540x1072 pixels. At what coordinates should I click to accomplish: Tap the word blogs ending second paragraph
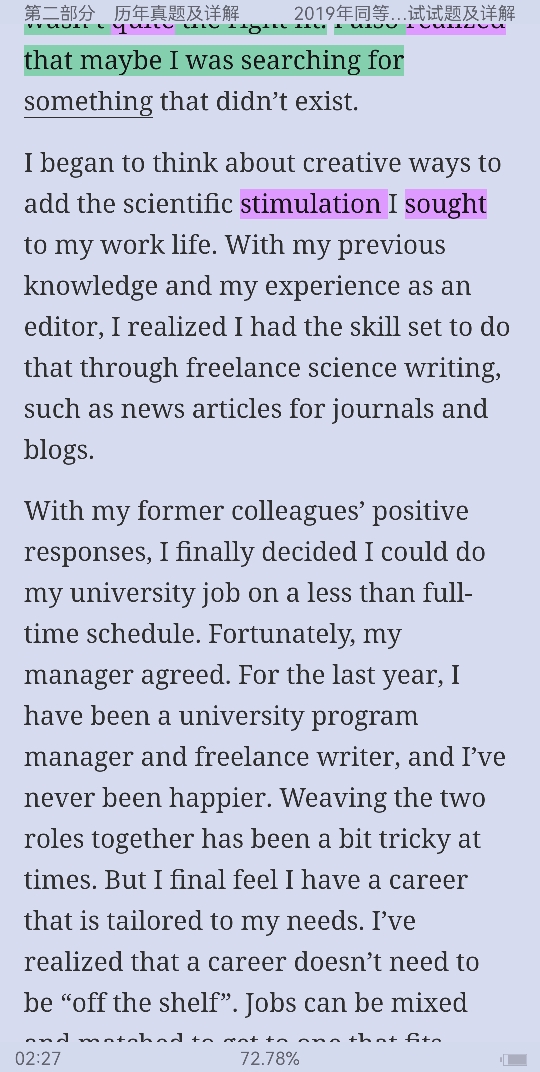coord(59,450)
